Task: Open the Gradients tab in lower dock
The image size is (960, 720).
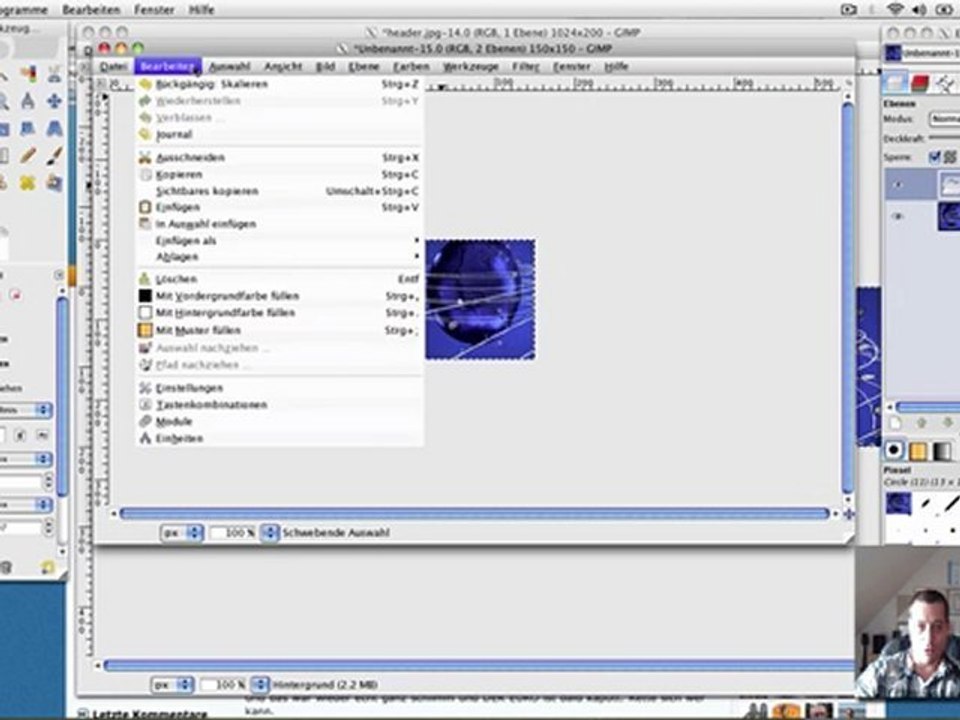Action: coord(942,451)
